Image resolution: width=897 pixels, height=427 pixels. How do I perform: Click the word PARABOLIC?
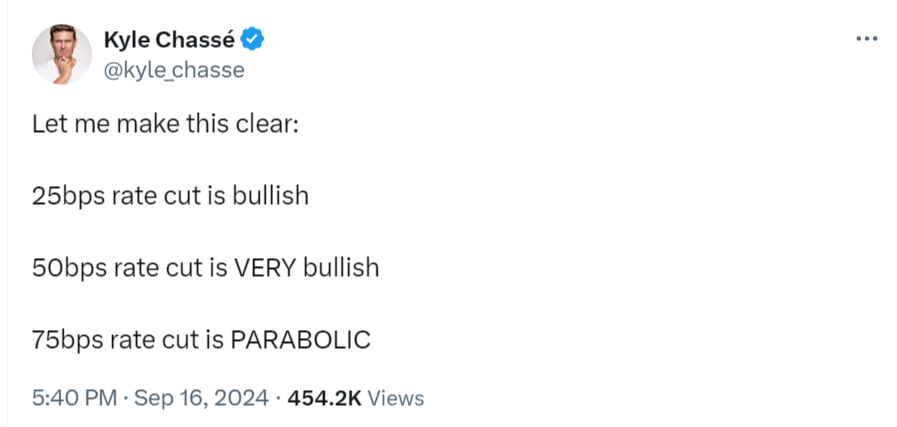click(300, 340)
